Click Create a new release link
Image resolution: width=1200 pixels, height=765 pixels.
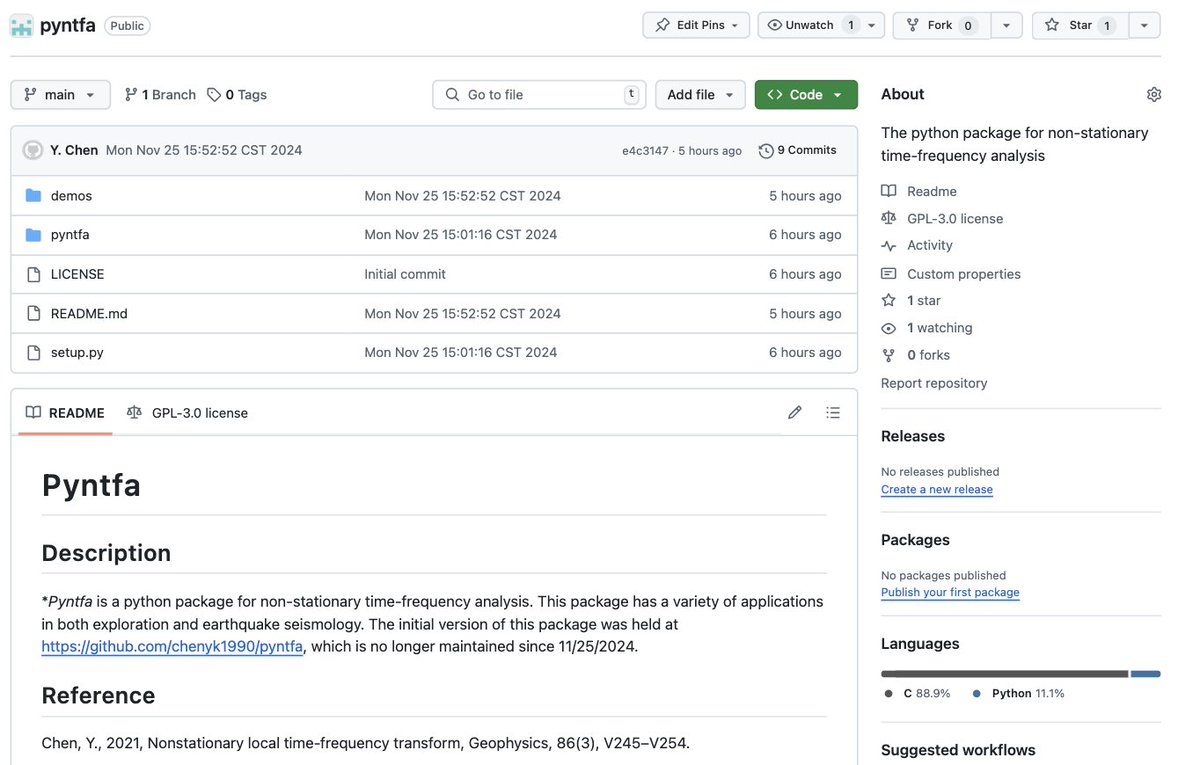937,489
